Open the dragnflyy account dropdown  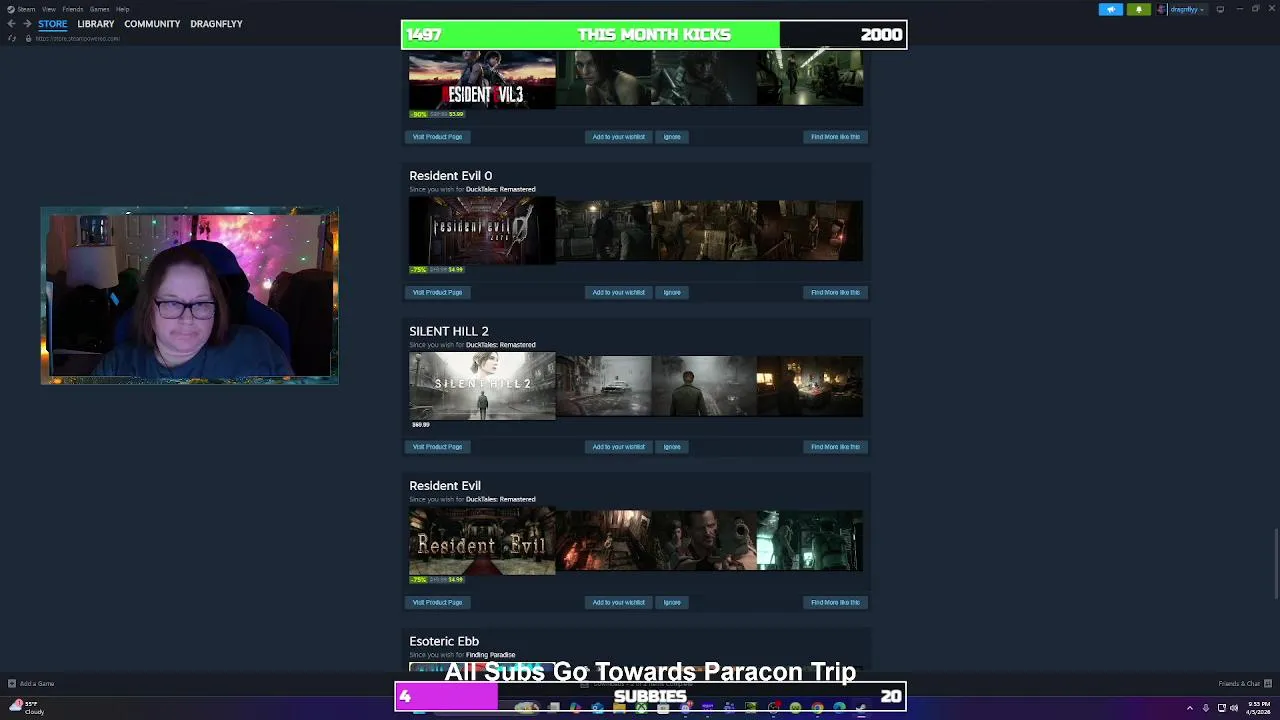click(1188, 9)
